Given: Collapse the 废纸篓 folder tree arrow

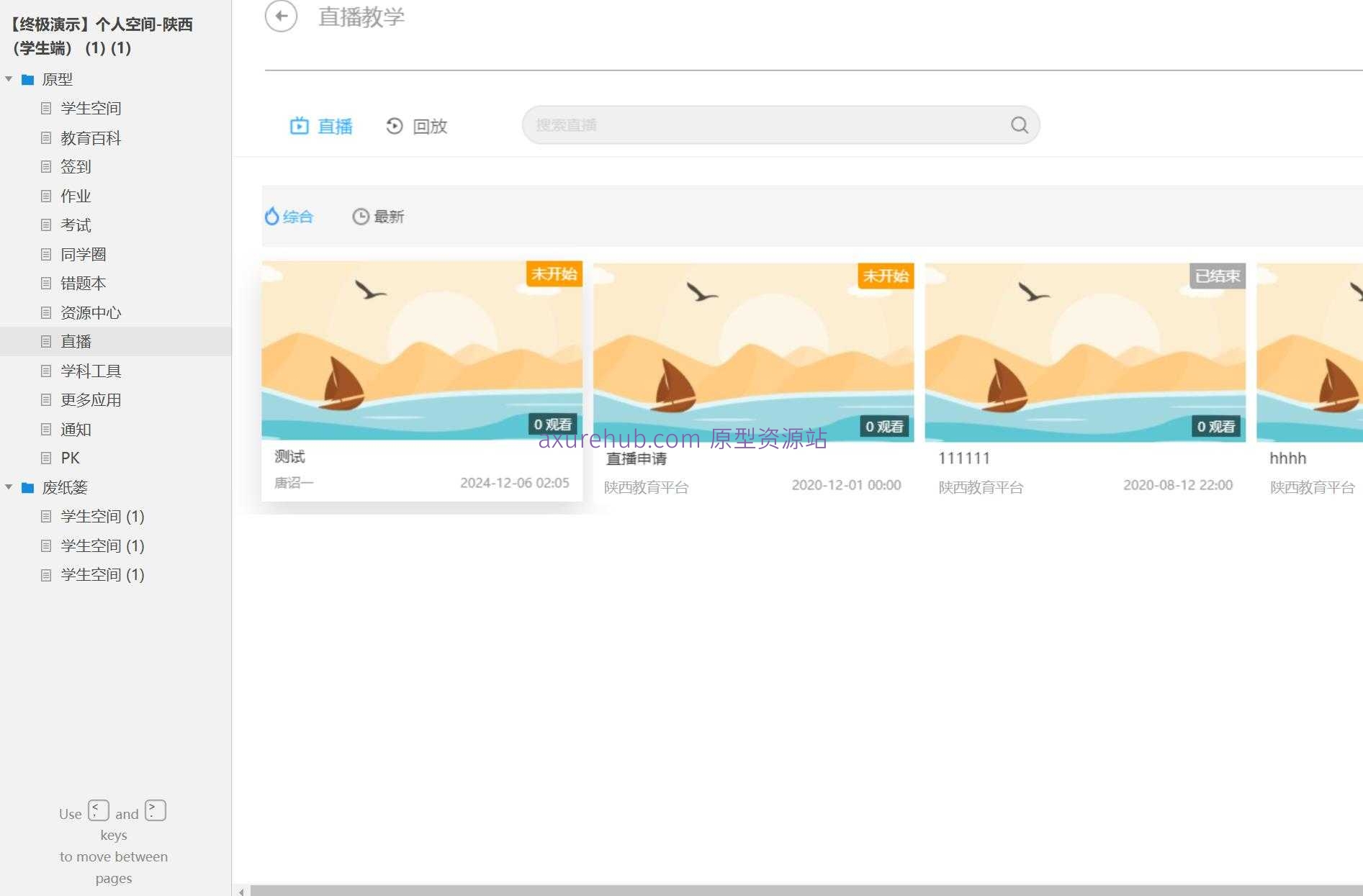Looking at the screenshot, I should pos(9,487).
